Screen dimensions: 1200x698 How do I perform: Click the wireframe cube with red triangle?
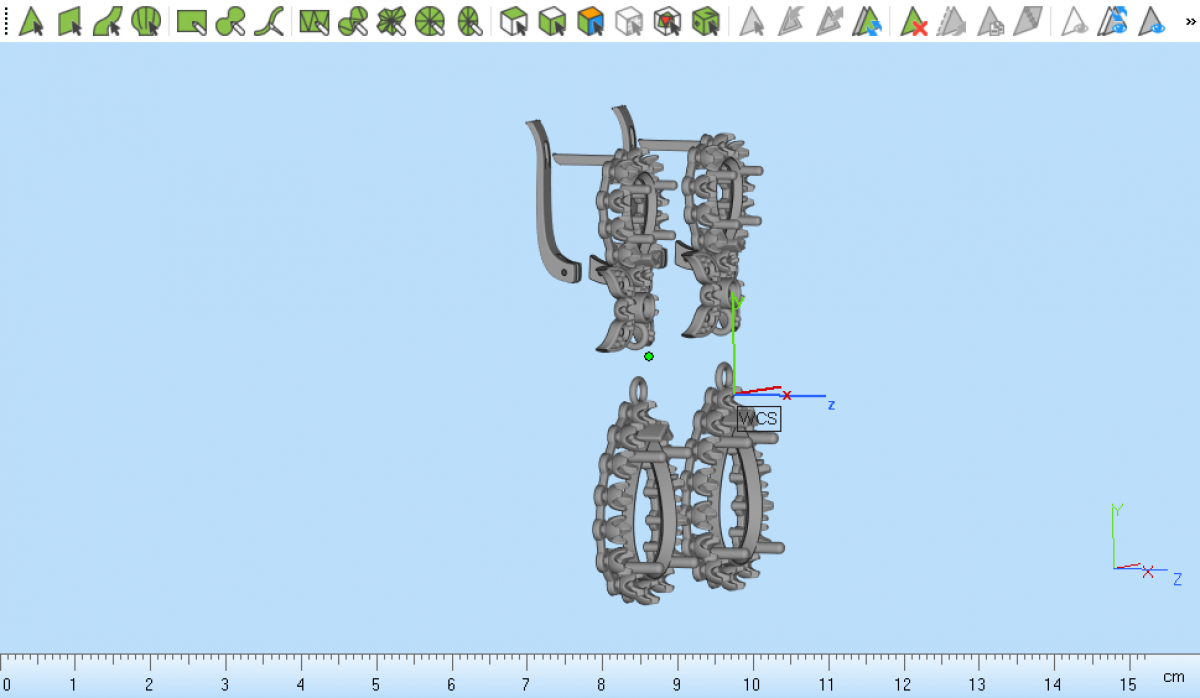coord(667,21)
